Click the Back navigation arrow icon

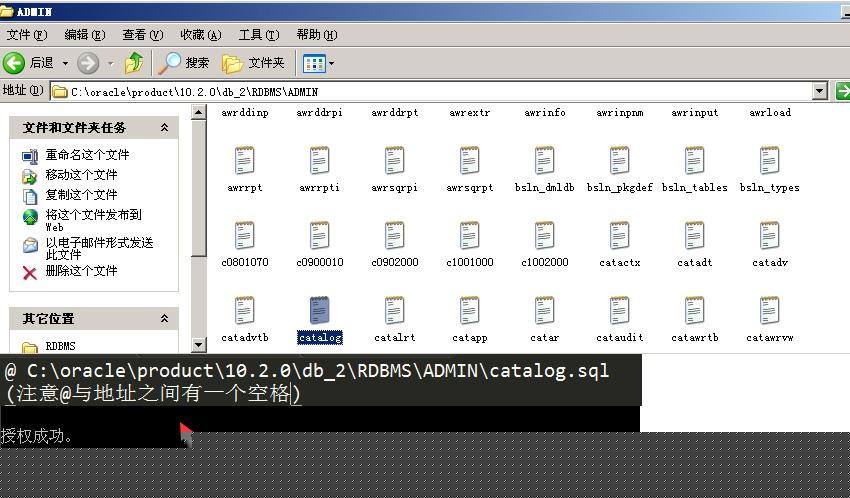tap(14, 63)
